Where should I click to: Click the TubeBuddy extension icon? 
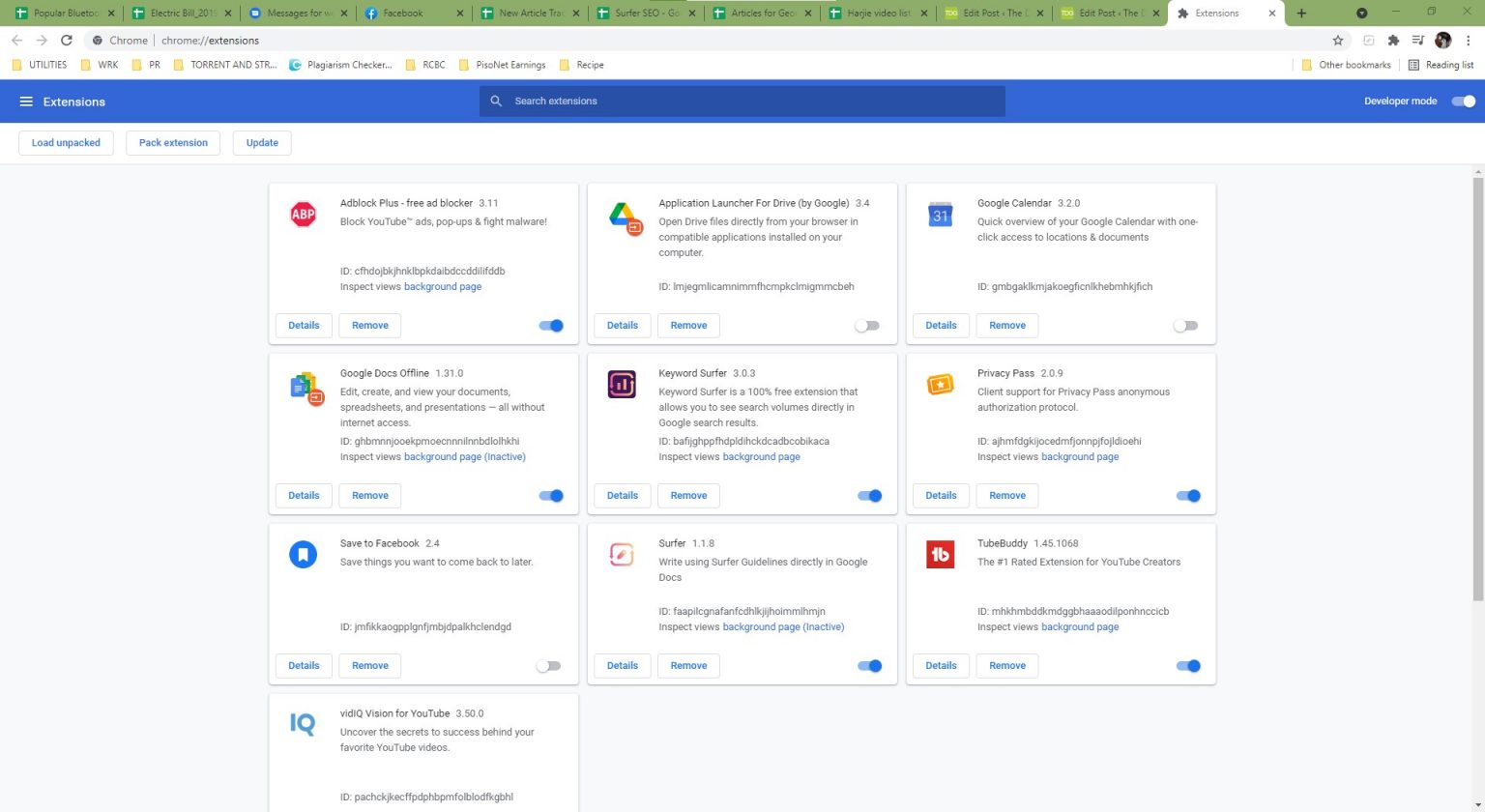click(940, 554)
